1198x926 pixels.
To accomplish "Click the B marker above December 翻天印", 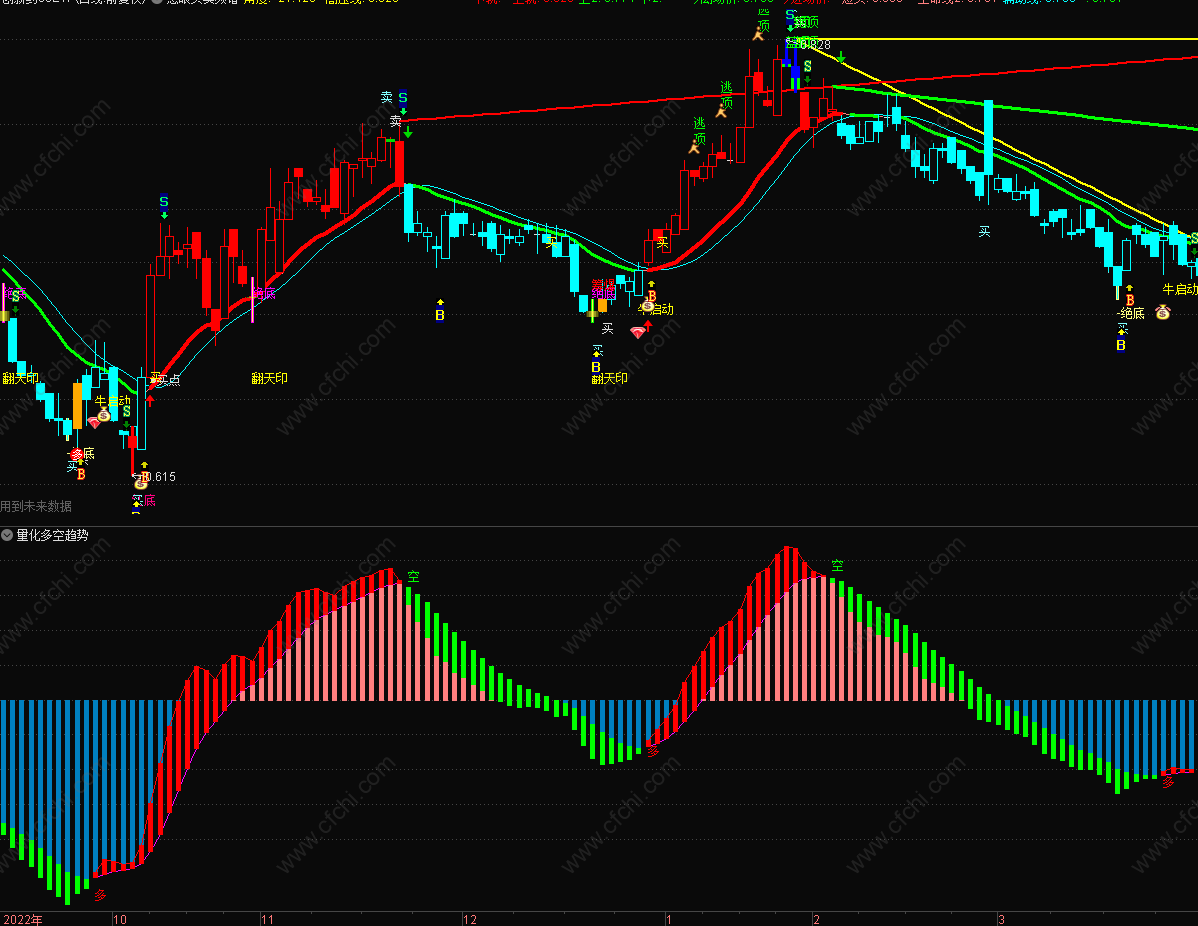I will click(596, 367).
